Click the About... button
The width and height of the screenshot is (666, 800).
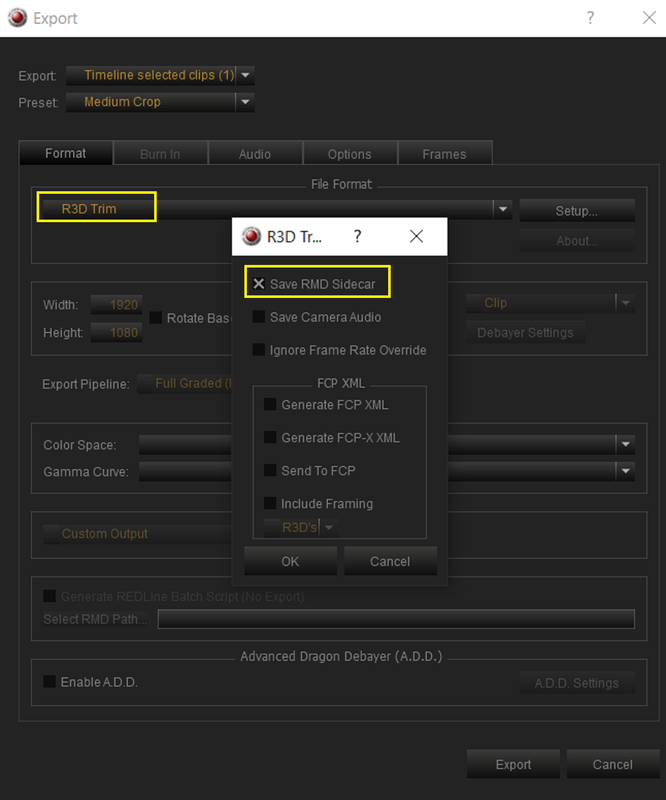pyautogui.click(x=577, y=240)
